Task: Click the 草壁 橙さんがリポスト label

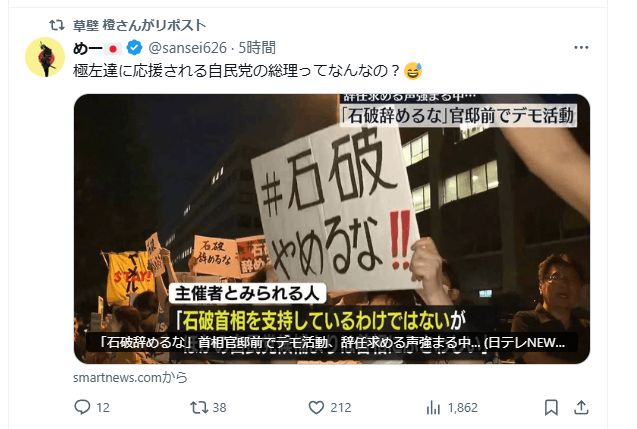Action: (x=139, y=25)
